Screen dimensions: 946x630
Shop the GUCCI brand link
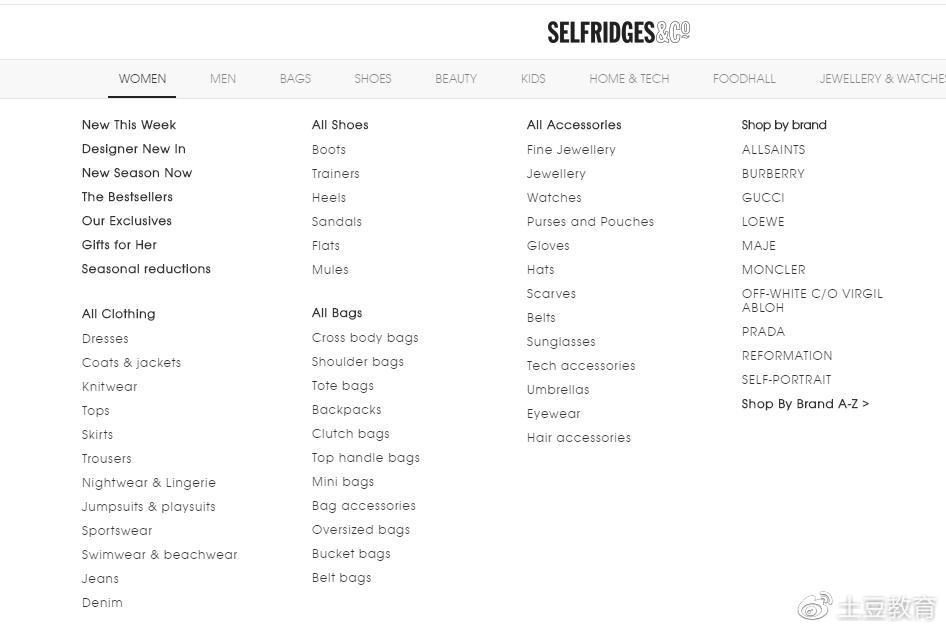tap(763, 198)
